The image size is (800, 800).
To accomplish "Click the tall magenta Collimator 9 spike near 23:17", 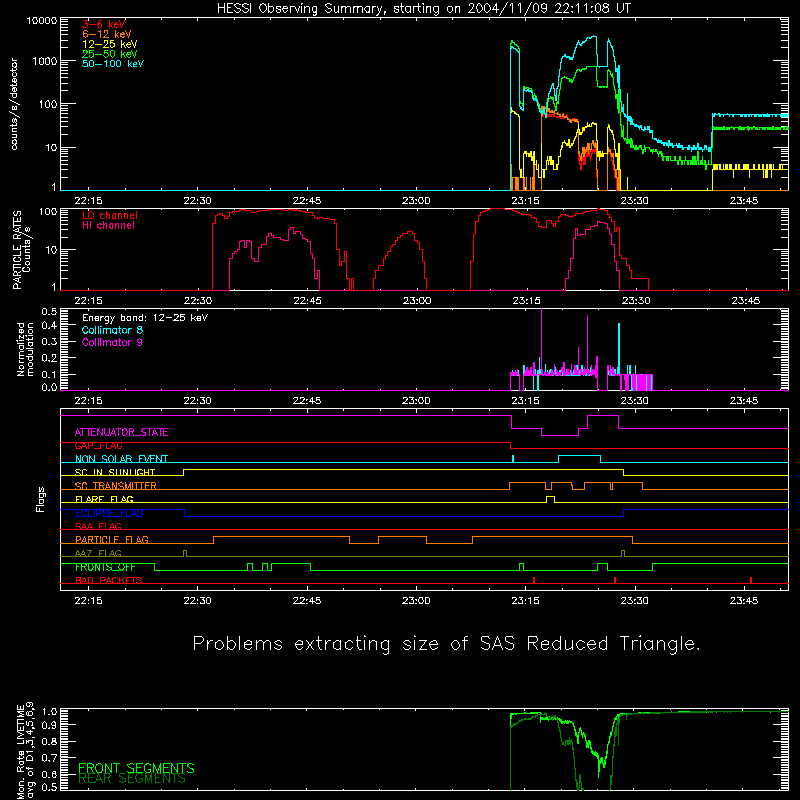I will pyautogui.click(x=541, y=342).
